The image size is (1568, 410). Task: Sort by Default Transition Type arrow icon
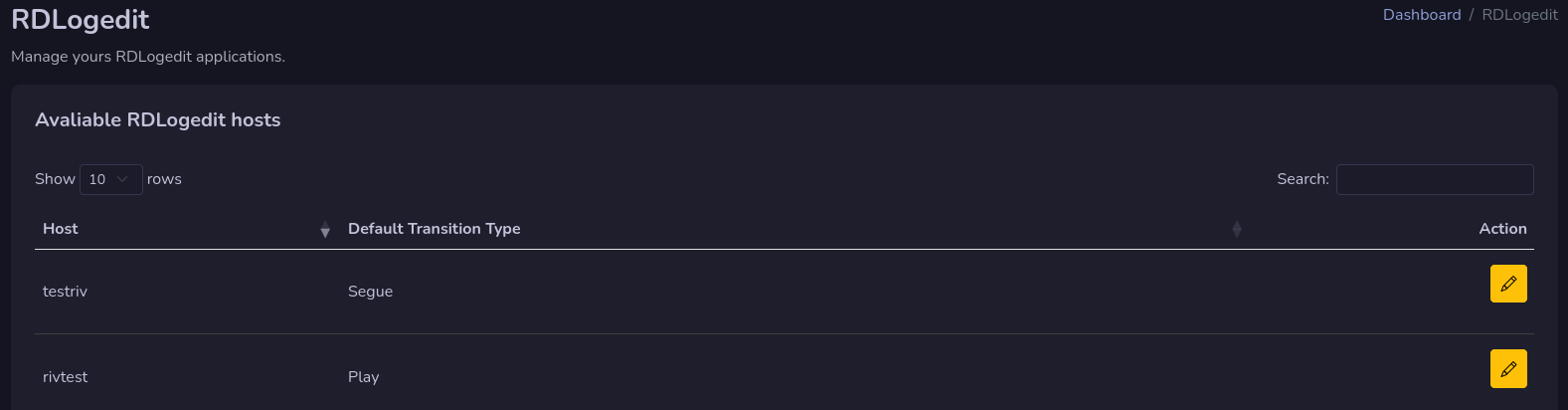point(1237,230)
